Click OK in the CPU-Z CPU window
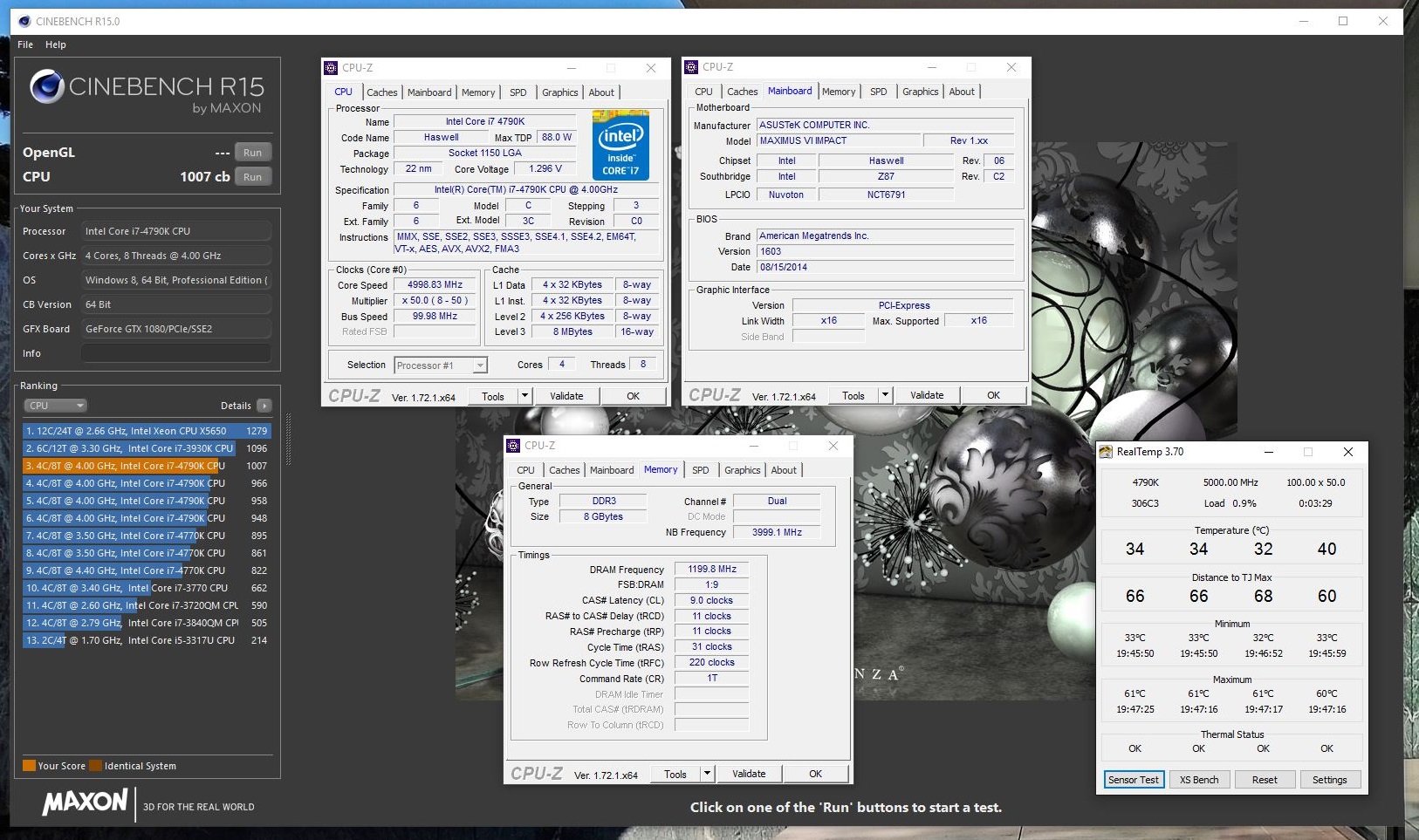The width and height of the screenshot is (1419, 840). (634, 396)
